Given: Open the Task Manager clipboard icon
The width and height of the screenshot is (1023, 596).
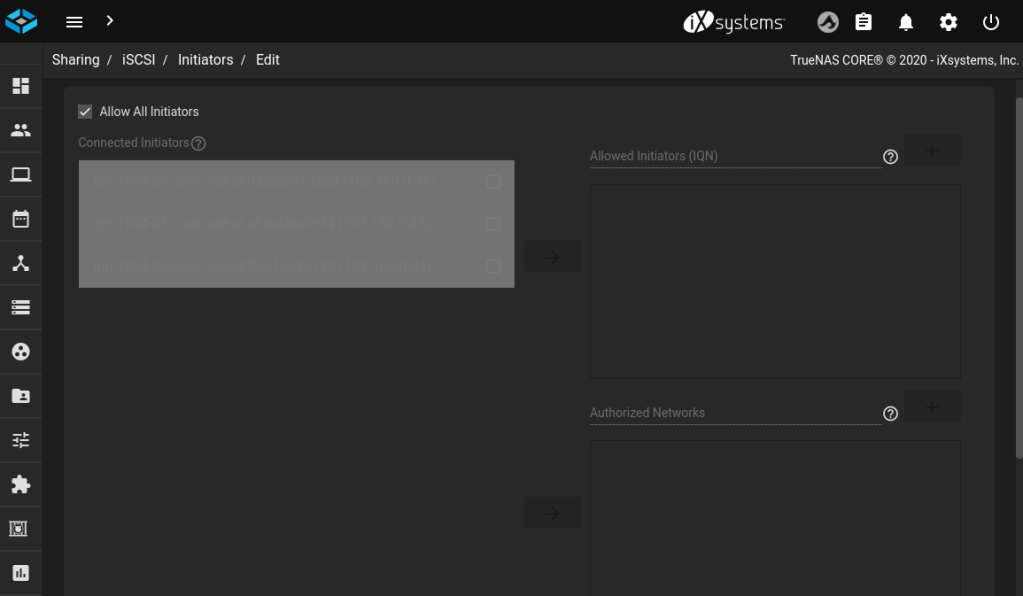Looking at the screenshot, I should click(x=864, y=22).
